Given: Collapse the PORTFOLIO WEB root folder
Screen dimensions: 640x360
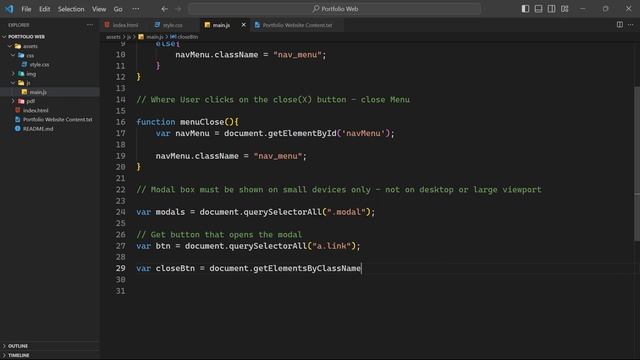Looking at the screenshot, I should (x=4, y=37).
